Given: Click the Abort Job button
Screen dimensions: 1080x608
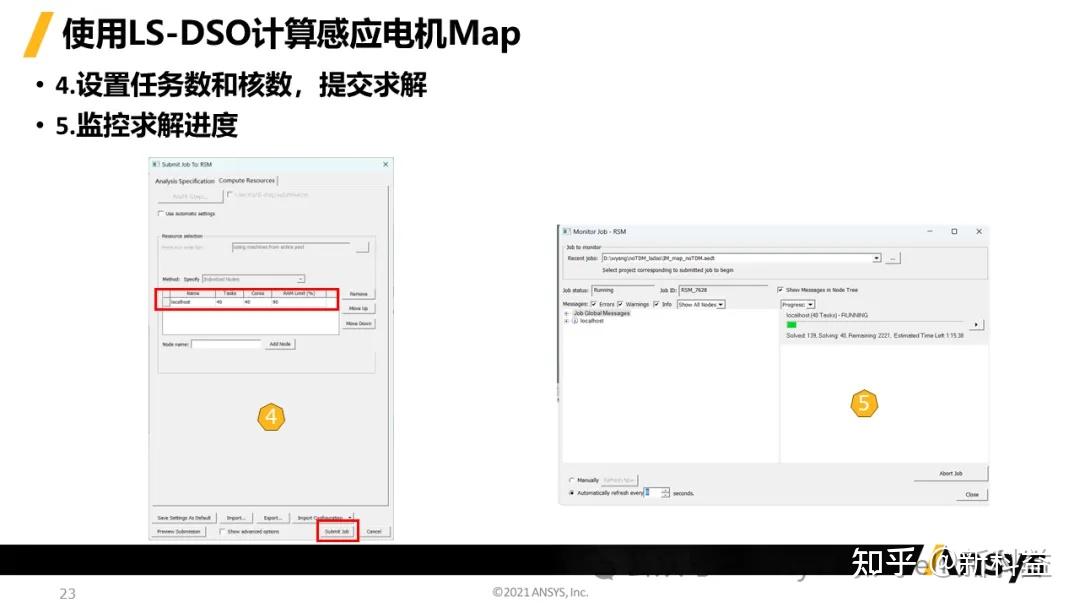Looking at the screenshot, I should coord(951,474).
